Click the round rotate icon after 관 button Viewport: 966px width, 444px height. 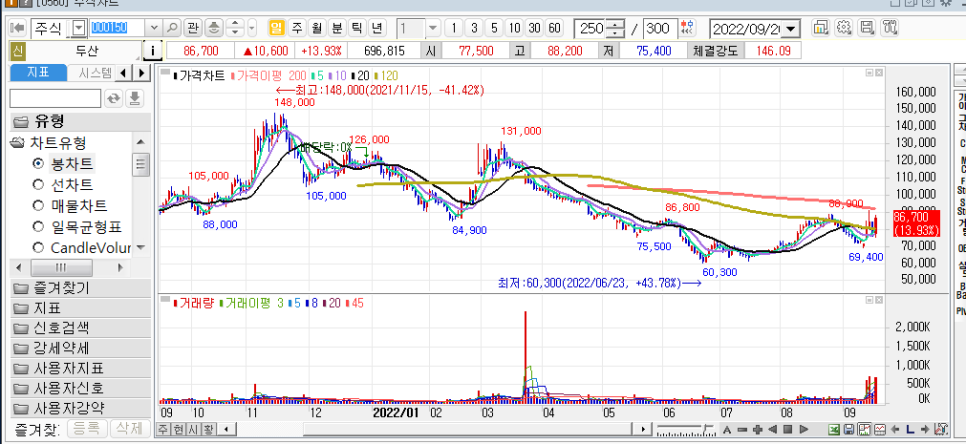click(213, 28)
